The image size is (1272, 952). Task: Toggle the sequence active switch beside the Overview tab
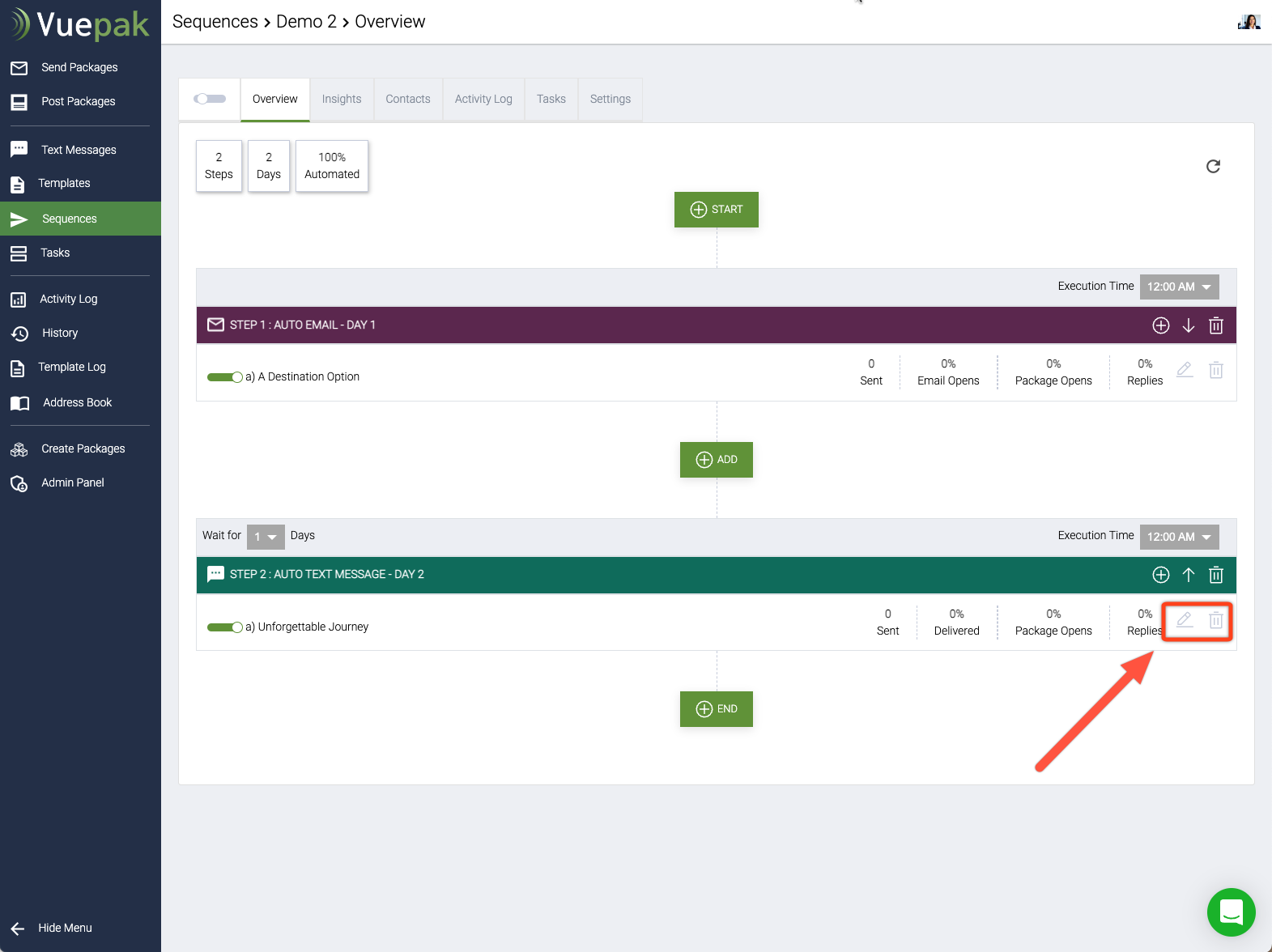(x=210, y=99)
